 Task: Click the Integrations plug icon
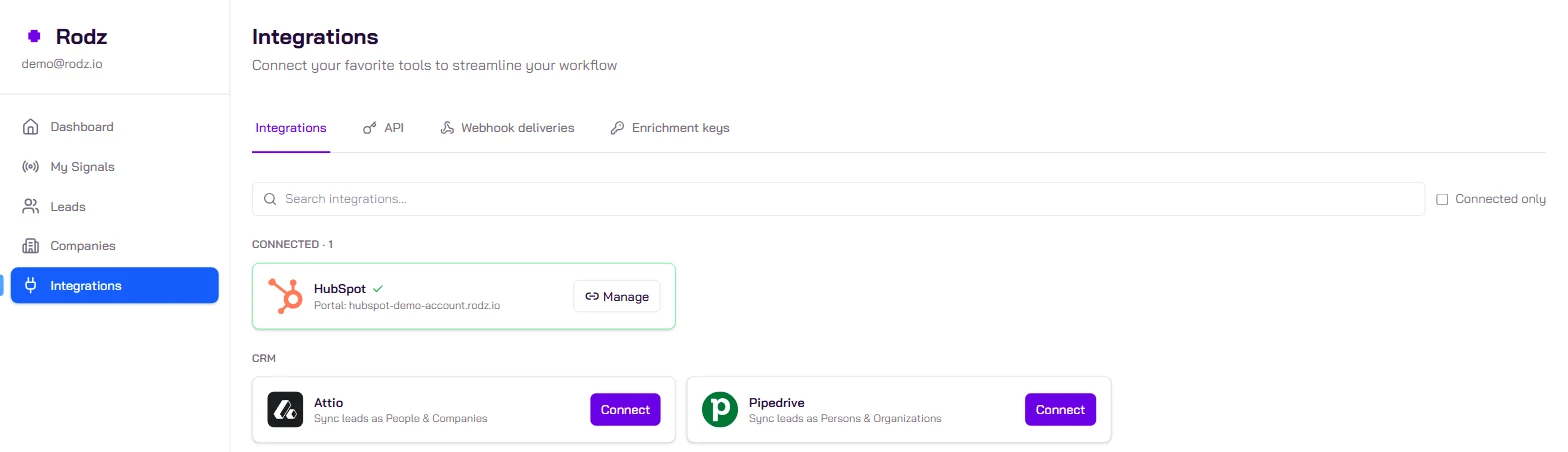(x=30, y=286)
